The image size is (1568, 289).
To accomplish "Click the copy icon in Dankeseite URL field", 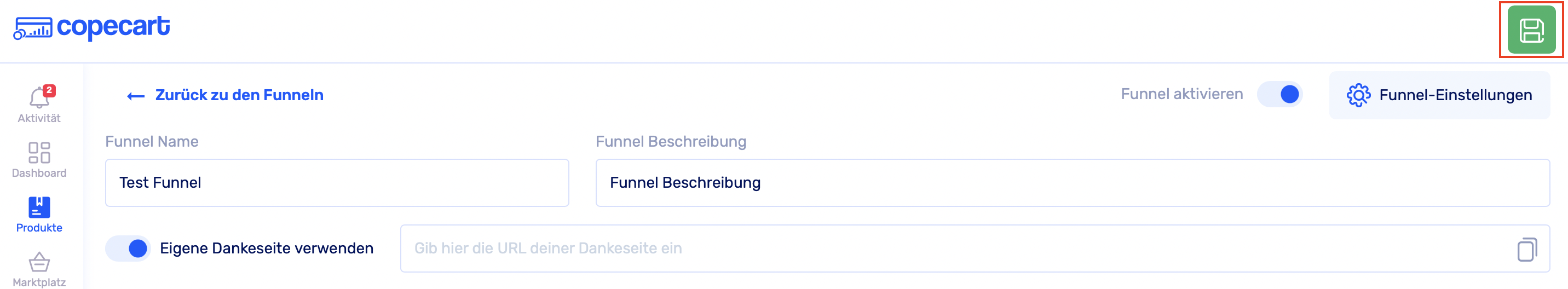I will [x=1526, y=249].
